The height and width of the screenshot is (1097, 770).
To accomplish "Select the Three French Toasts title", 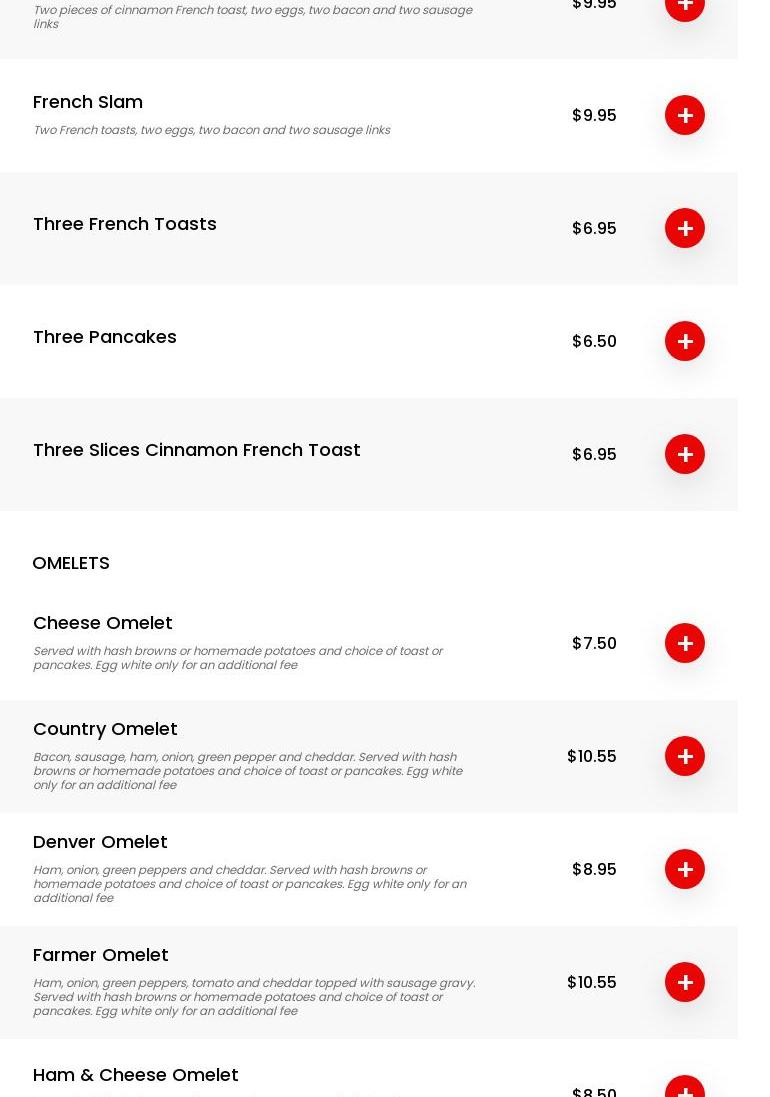I will 125,224.
